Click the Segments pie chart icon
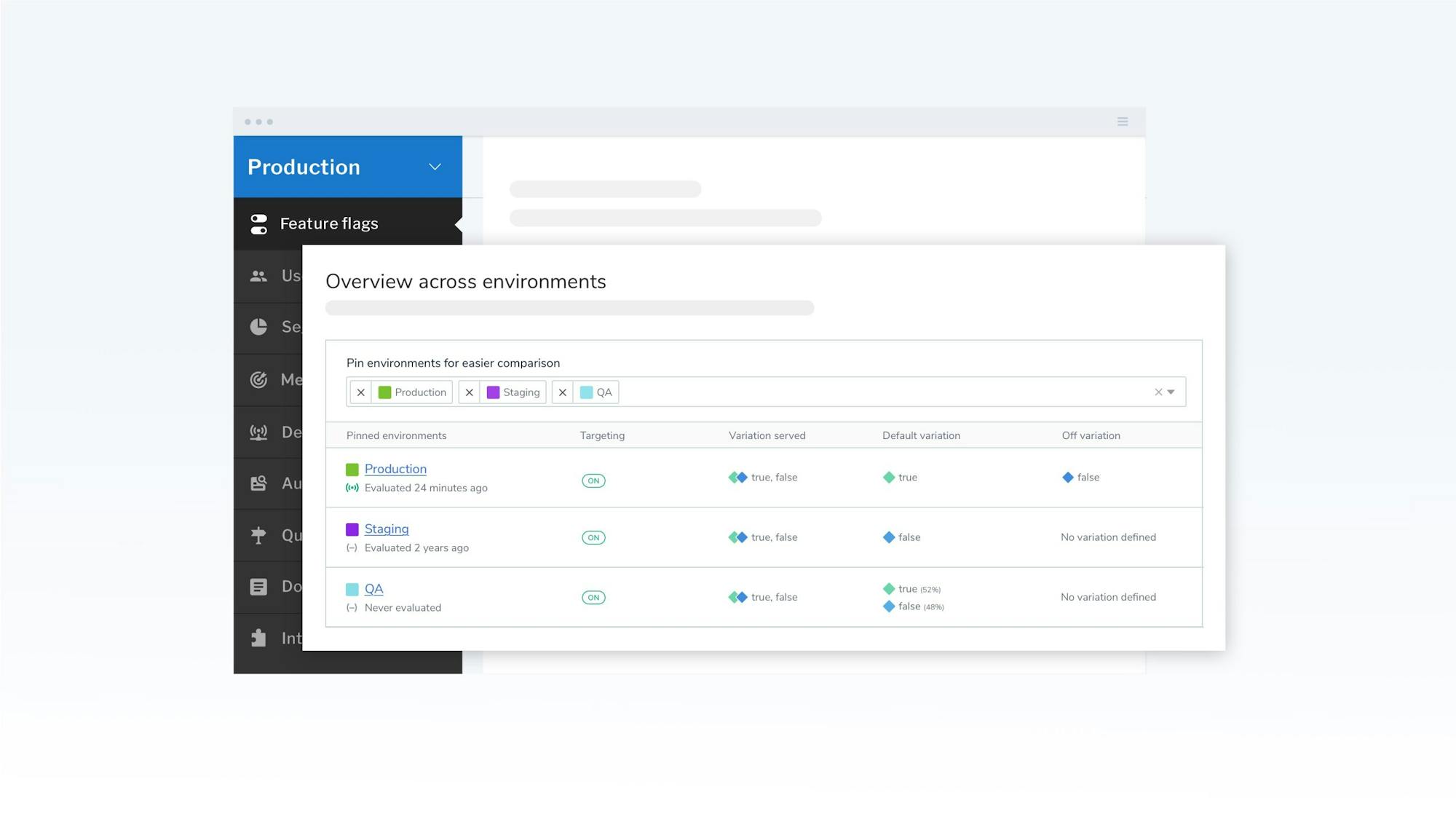Image resolution: width=1456 pixels, height=819 pixels. pos(258,327)
